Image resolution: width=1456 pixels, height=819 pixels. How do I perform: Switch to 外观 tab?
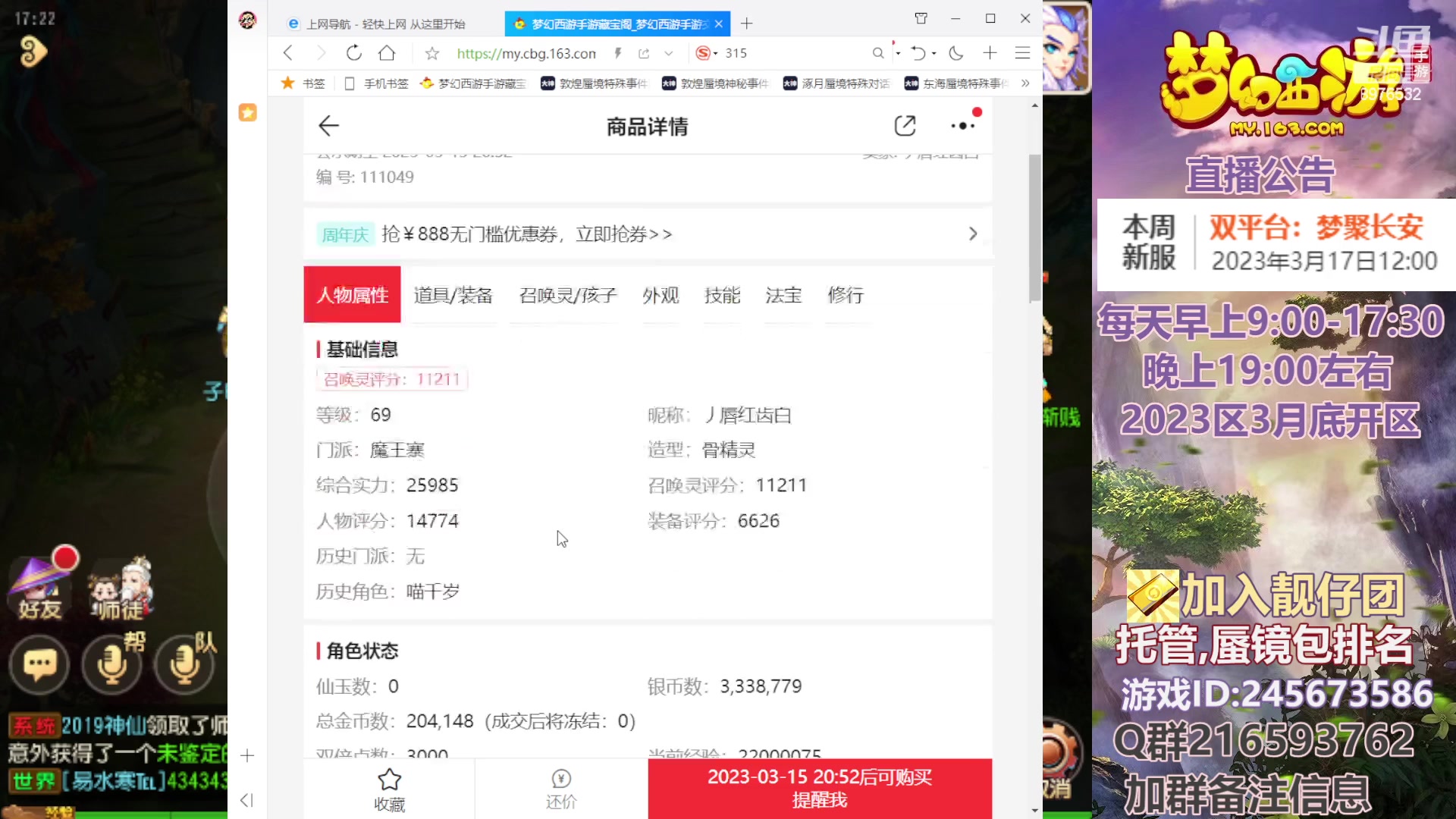[661, 295]
